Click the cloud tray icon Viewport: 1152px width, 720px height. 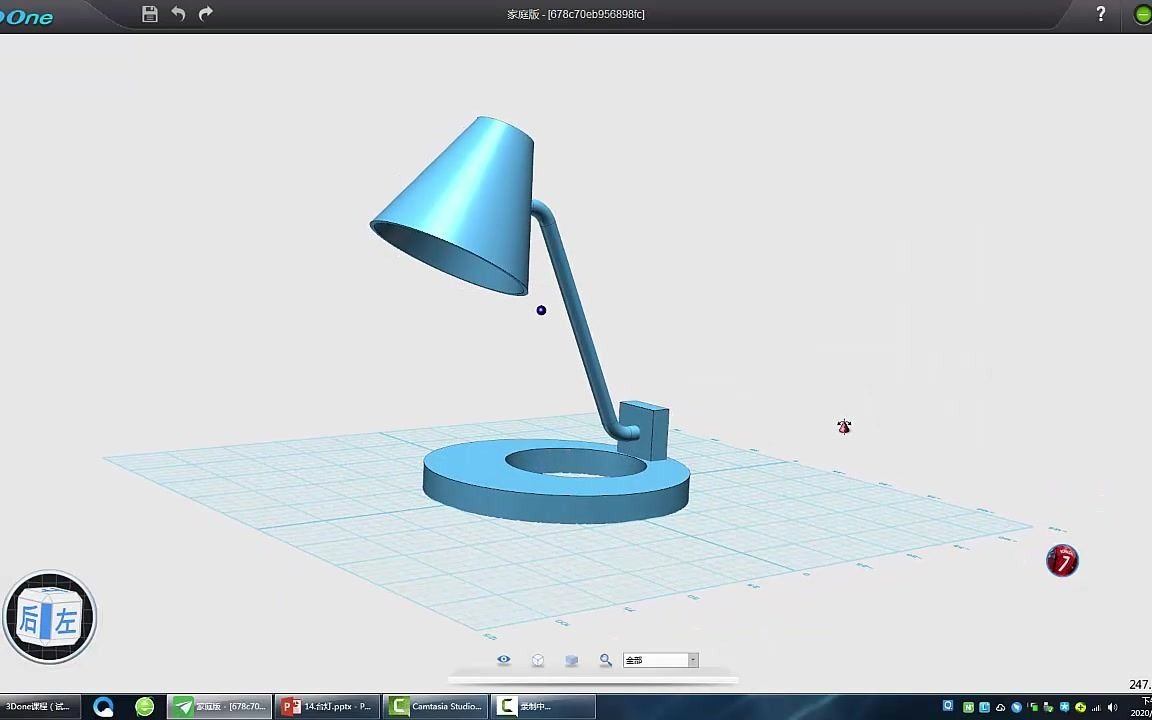pos(1001,708)
